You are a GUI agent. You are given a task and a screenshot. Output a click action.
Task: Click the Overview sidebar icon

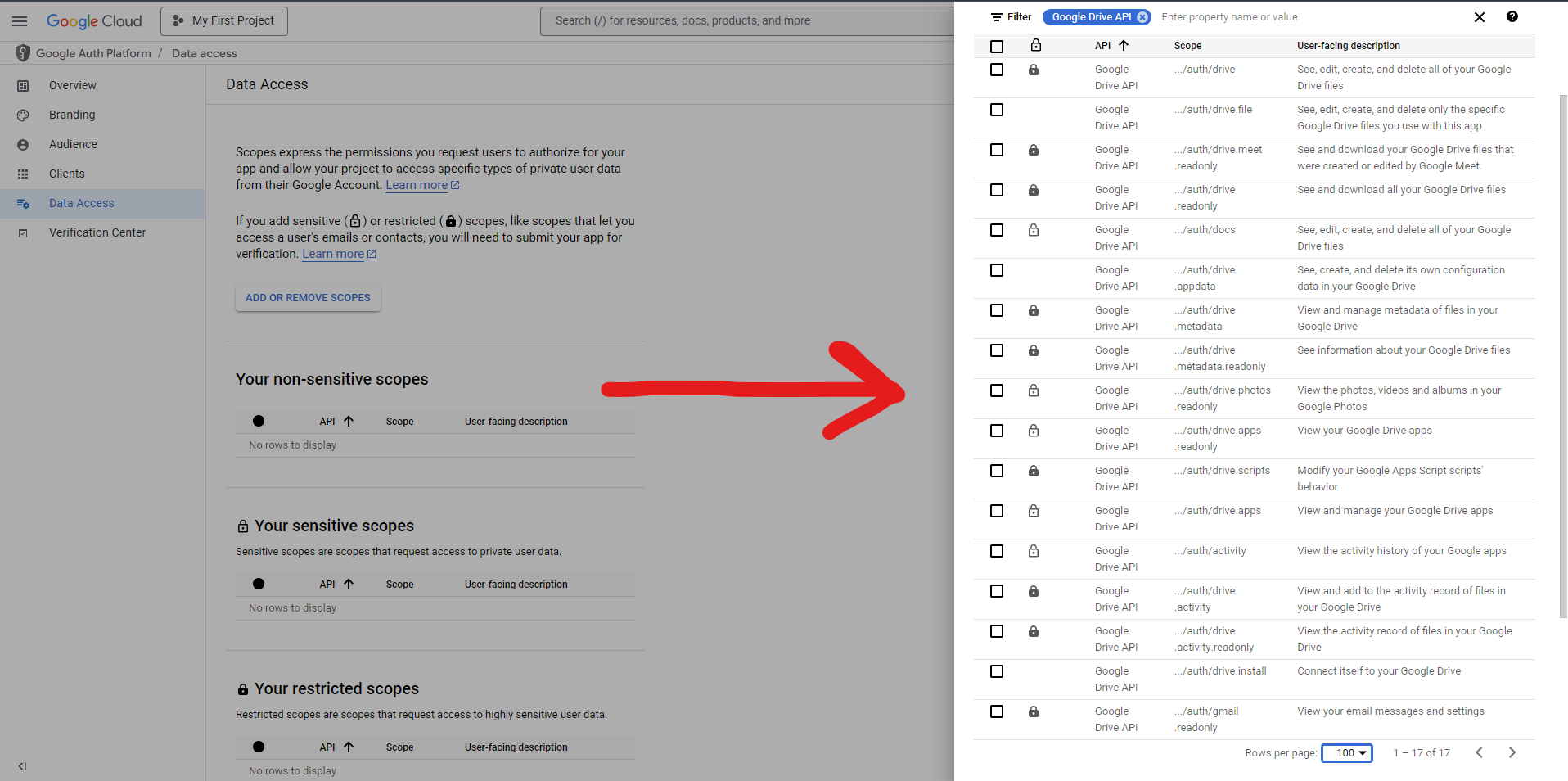pyautogui.click(x=23, y=86)
